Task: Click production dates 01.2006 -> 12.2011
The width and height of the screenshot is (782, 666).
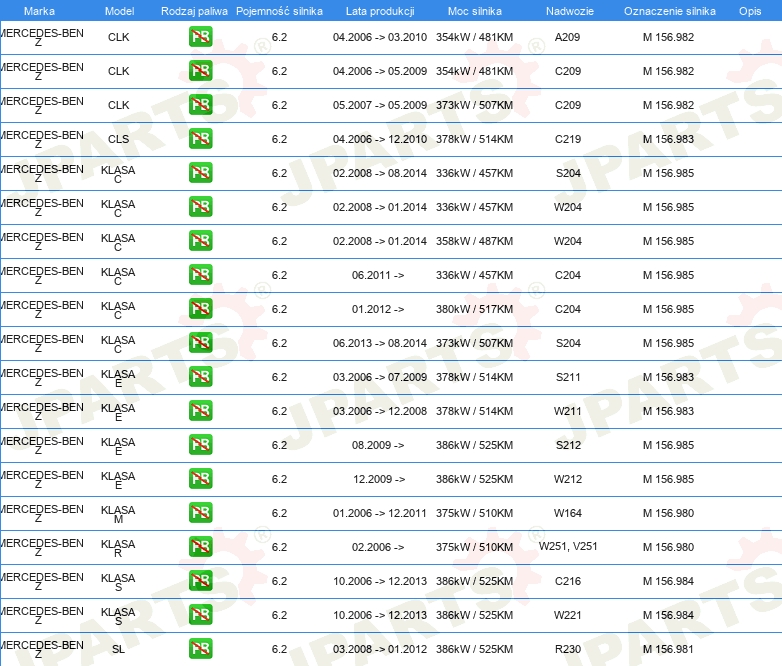Action: tap(380, 513)
